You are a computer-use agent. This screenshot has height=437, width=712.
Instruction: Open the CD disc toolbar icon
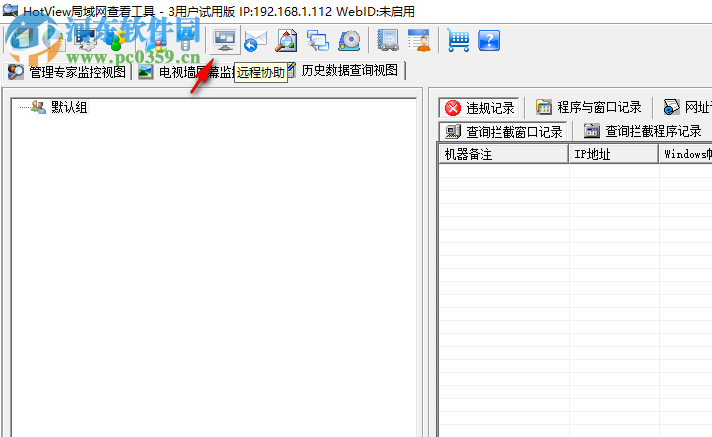coord(349,41)
